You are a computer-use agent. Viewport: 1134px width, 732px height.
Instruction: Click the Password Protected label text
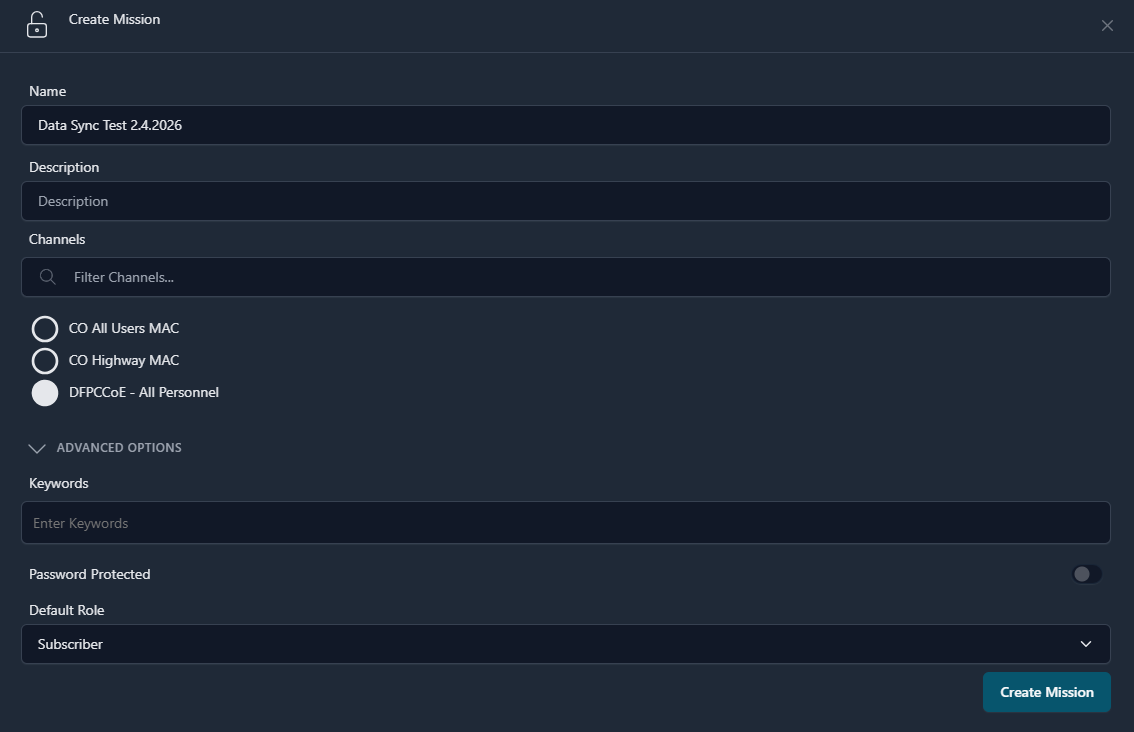(90, 575)
